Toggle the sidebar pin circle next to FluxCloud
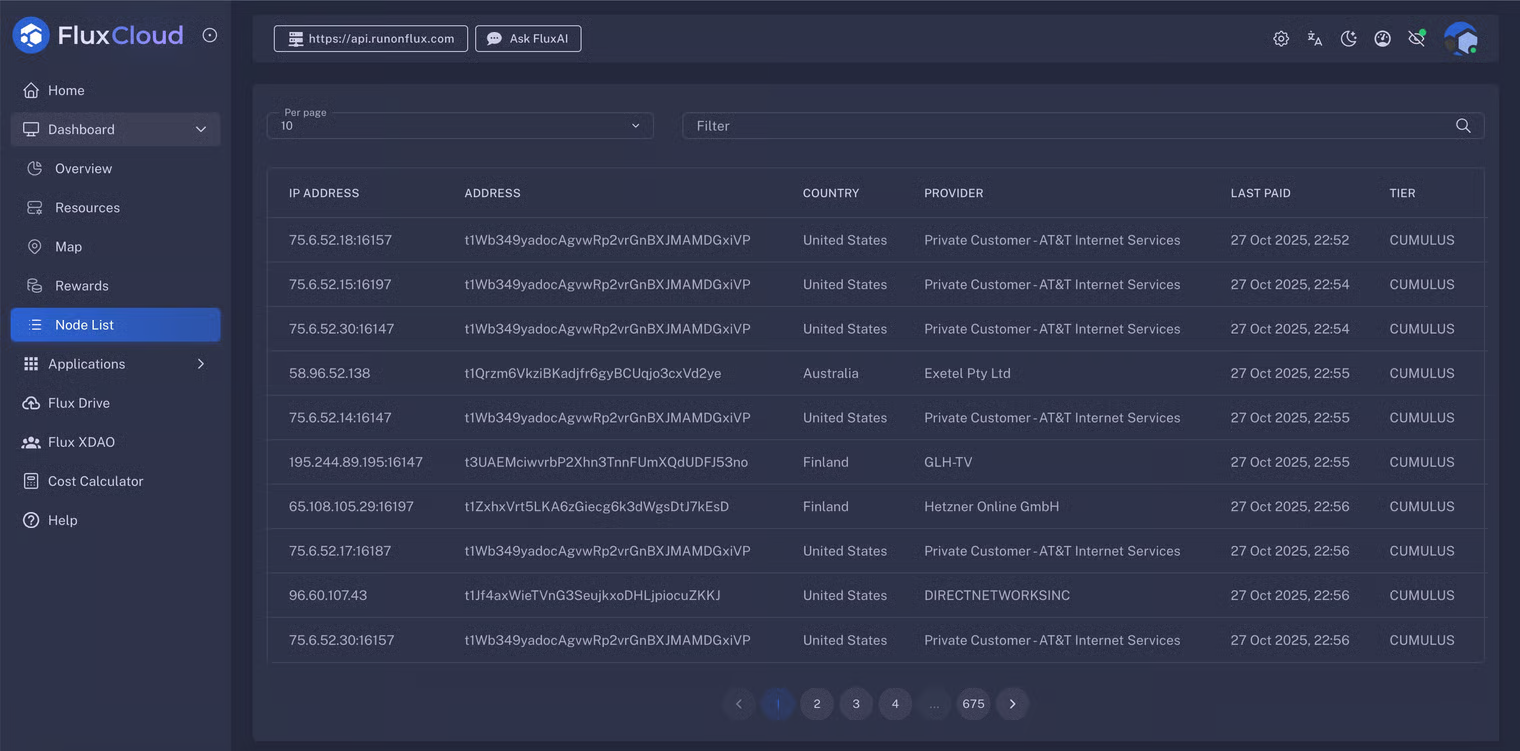Image resolution: width=1520 pixels, height=751 pixels. [x=210, y=35]
